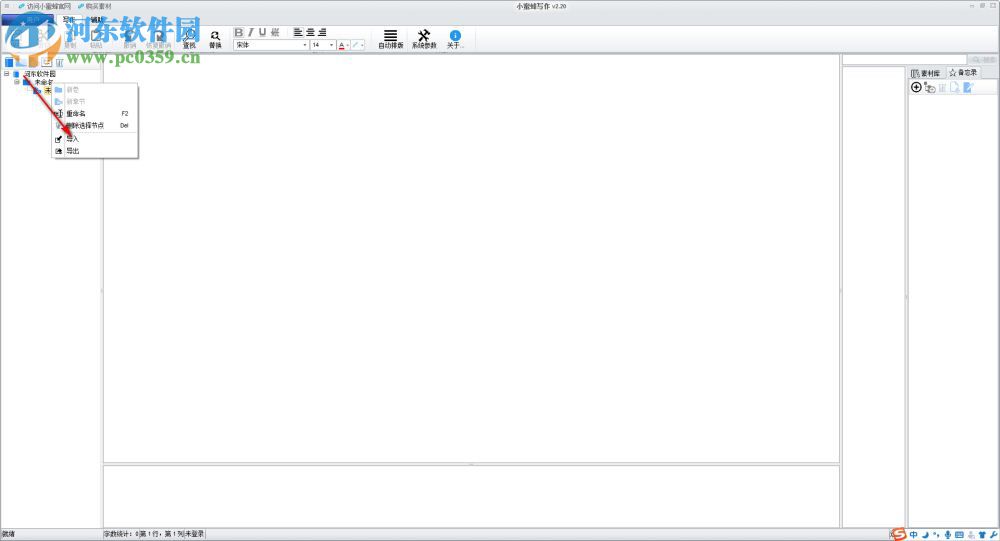
Task: Click the rightmost icon above the tree
Action: [59, 62]
